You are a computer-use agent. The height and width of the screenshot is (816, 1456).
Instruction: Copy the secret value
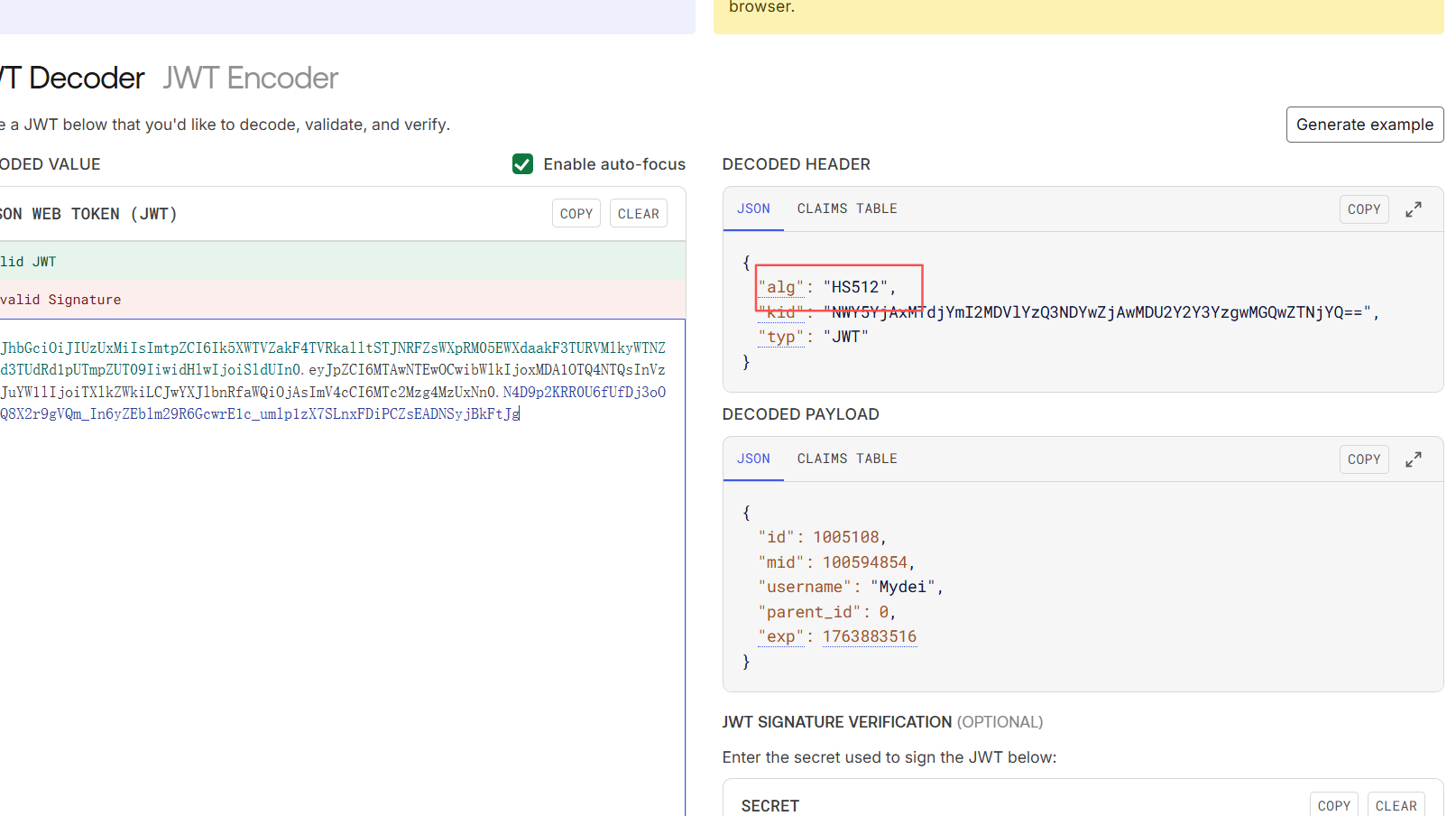click(x=1334, y=805)
